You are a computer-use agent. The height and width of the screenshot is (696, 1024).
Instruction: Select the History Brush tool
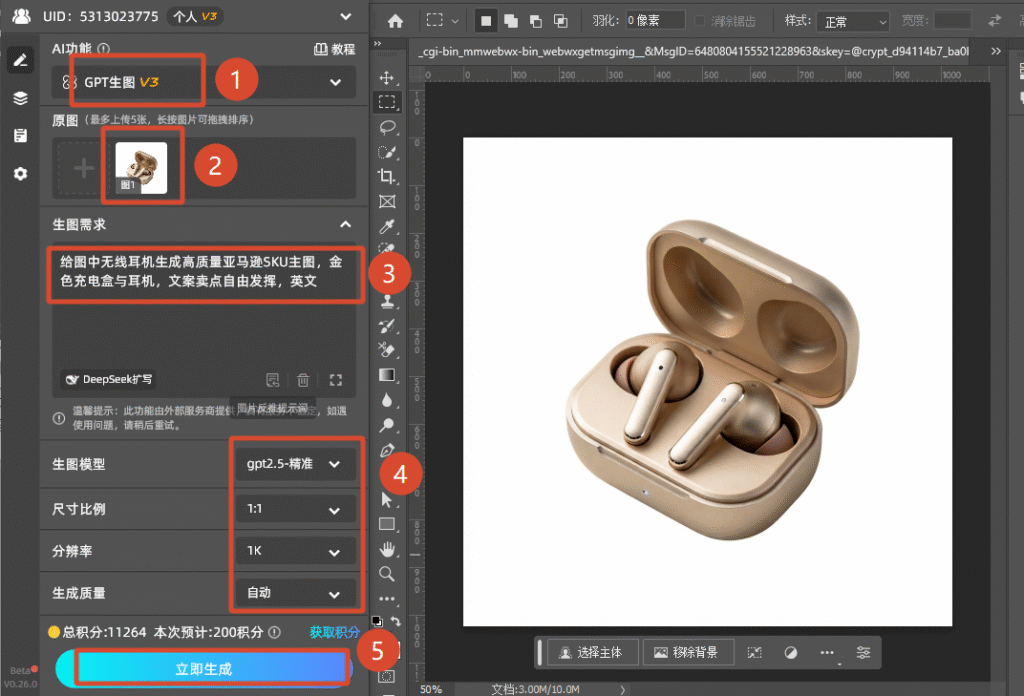(x=387, y=326)
